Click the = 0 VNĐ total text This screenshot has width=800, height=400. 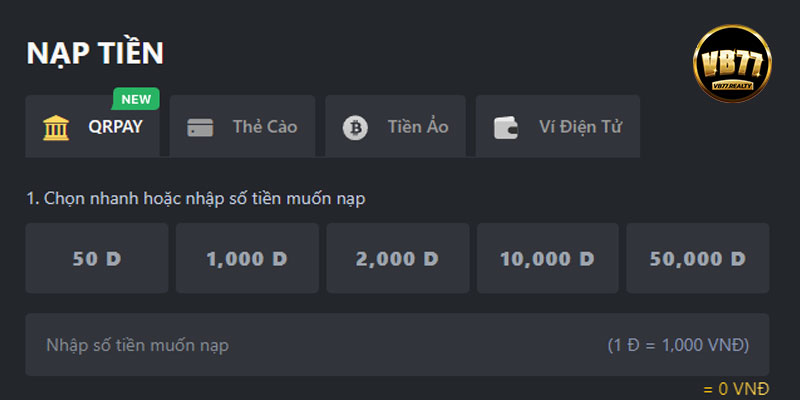point(736,389)
